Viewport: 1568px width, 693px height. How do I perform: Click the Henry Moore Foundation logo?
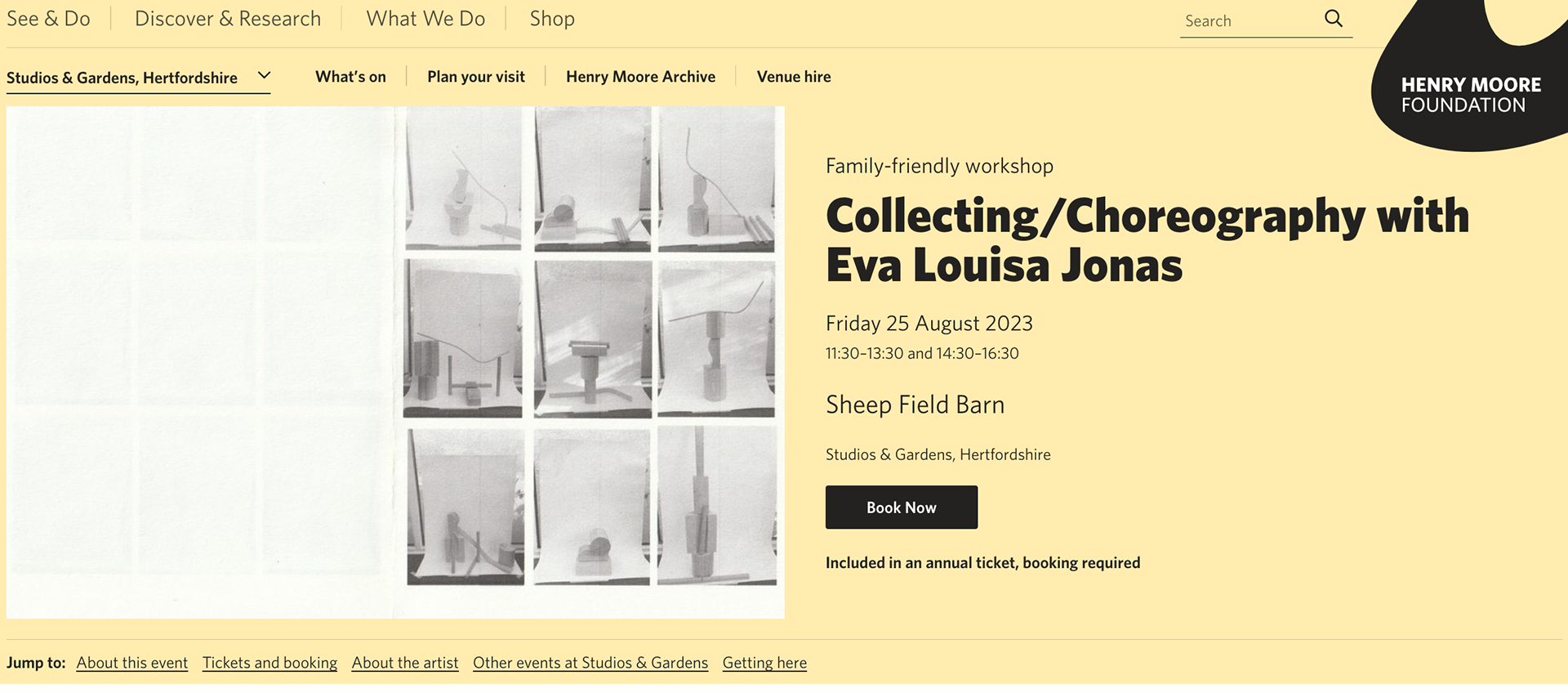click(1470, 94)
